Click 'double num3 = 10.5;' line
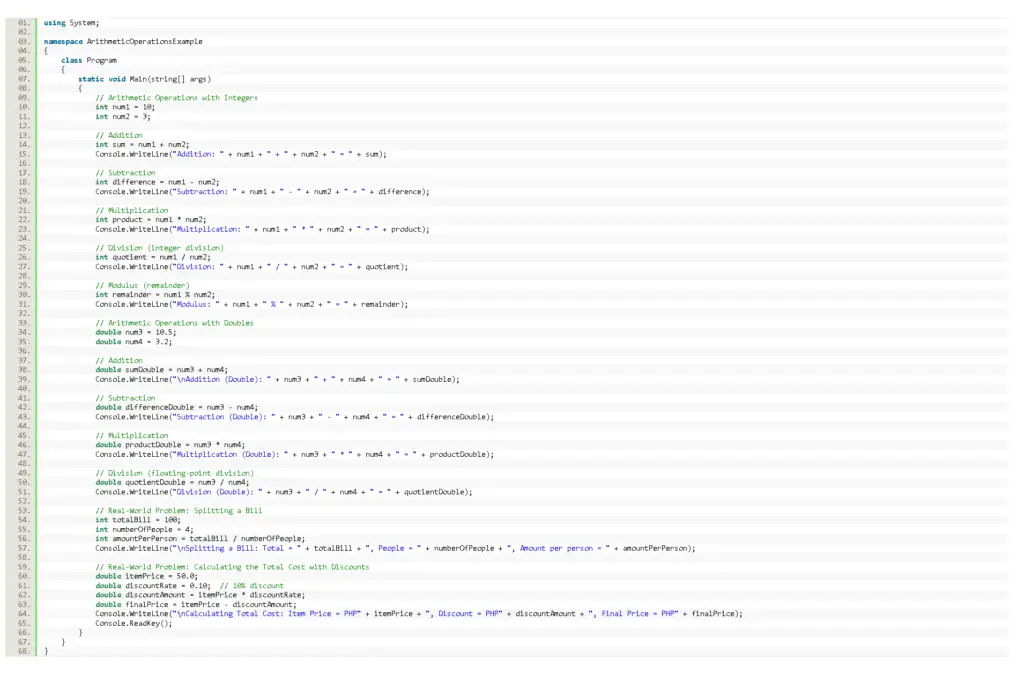This screenshot has height=674, width=1024. [x=136, y=333]
